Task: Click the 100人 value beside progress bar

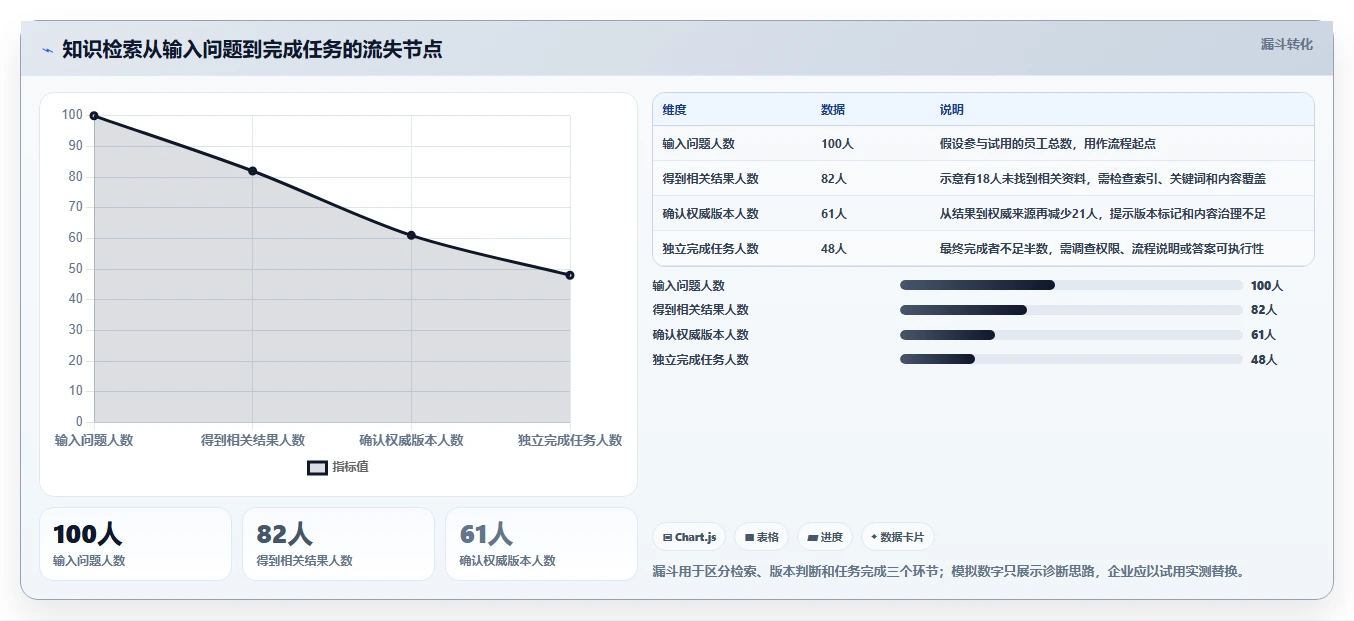Action: 1267,286
